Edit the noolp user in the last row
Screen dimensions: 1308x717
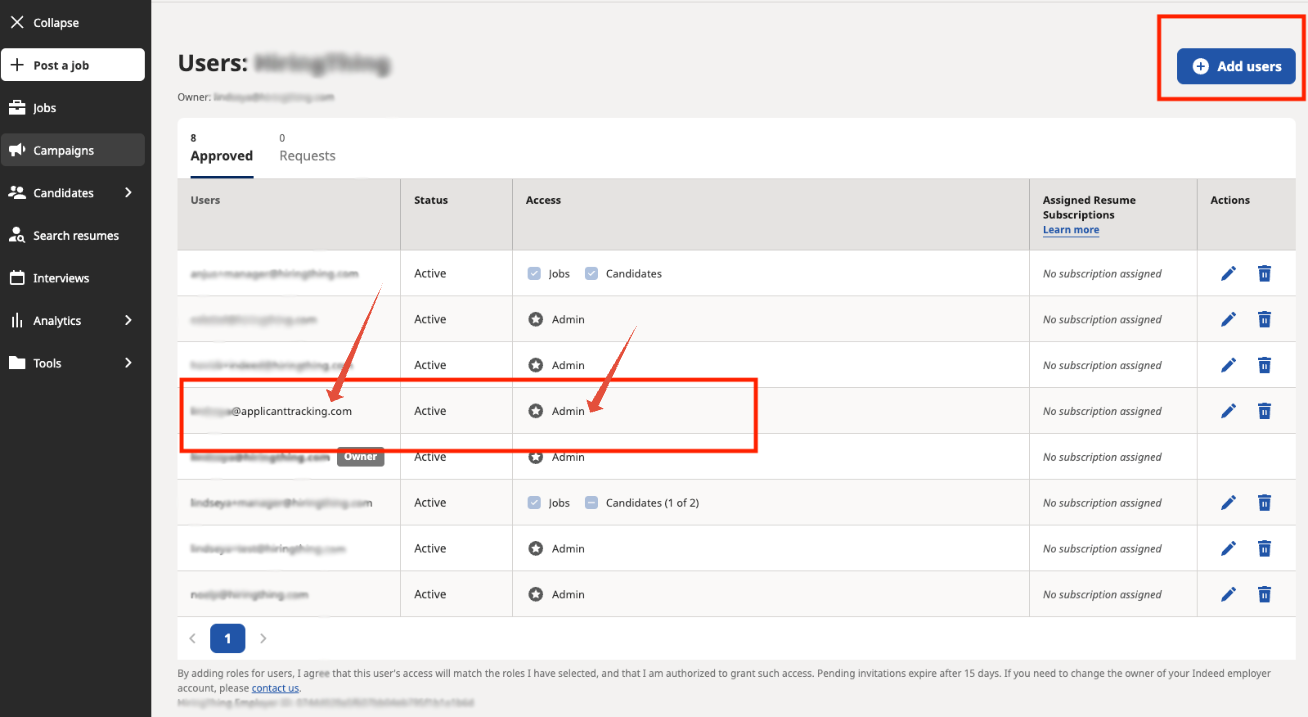coord(1229,594)
